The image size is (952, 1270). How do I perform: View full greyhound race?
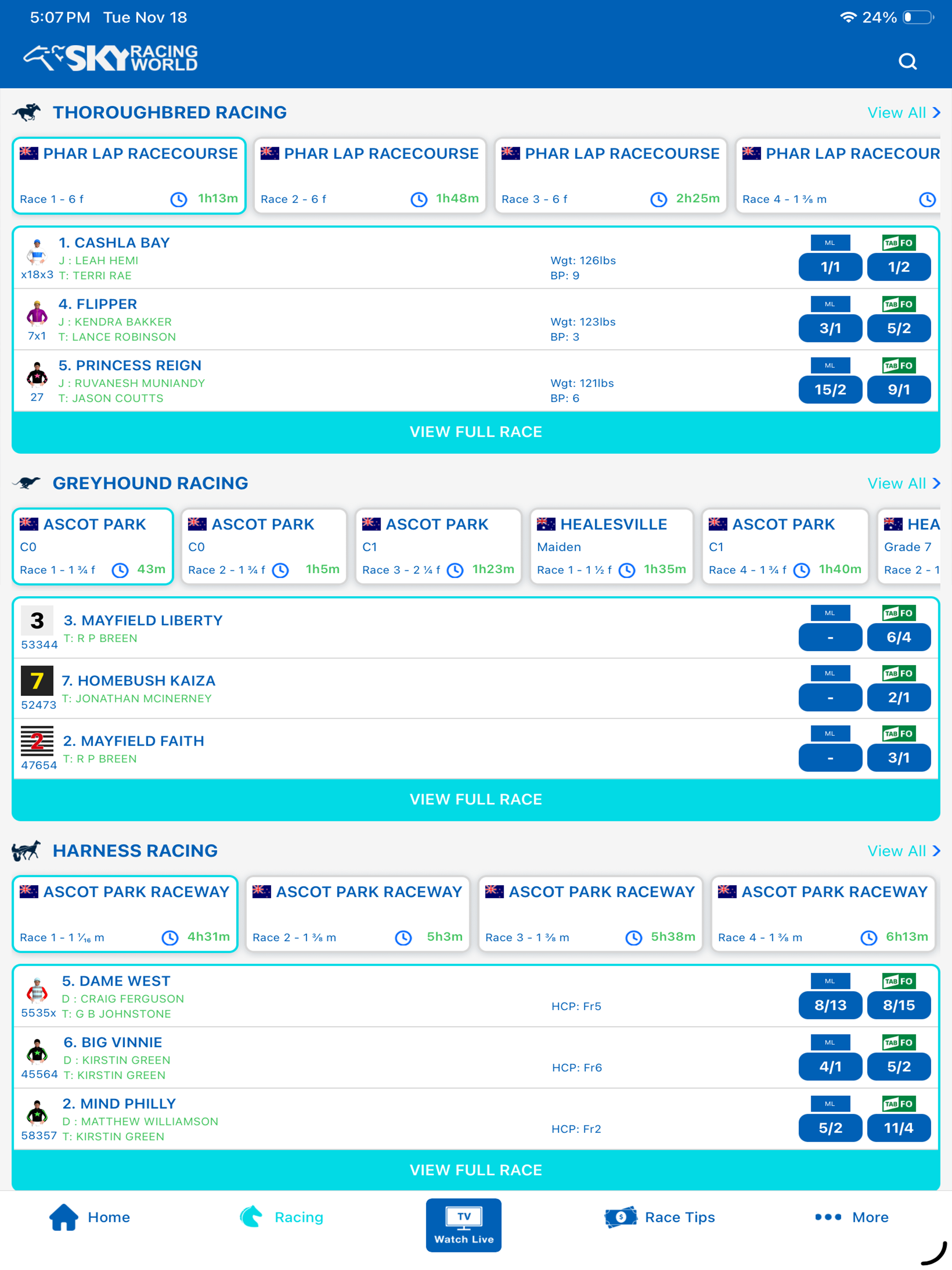coord(476,799)
